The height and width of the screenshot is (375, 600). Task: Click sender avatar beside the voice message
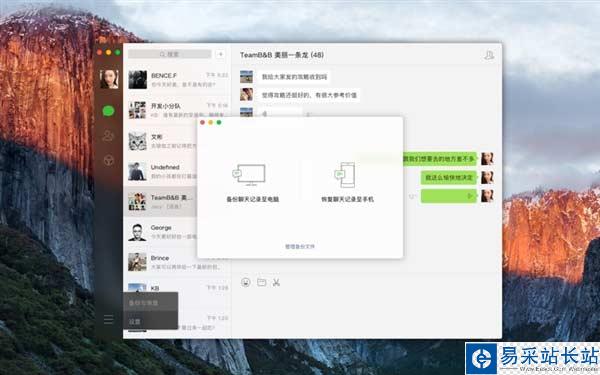coord(487,196)
